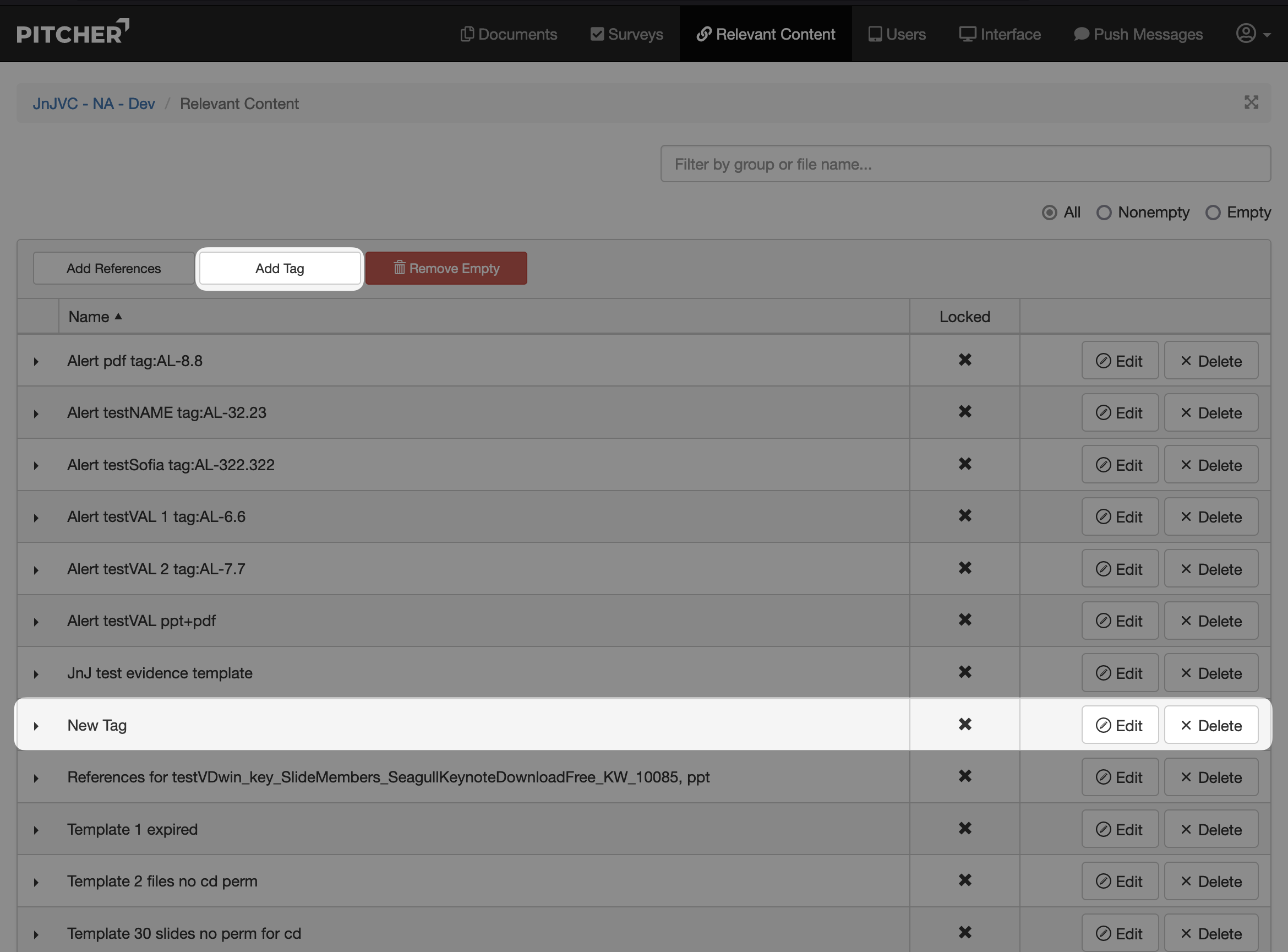Edit the JnJ test evidence template row
Image resolution: width=1288 pixels, height=952 pixels.
[x=1119, y=672]
